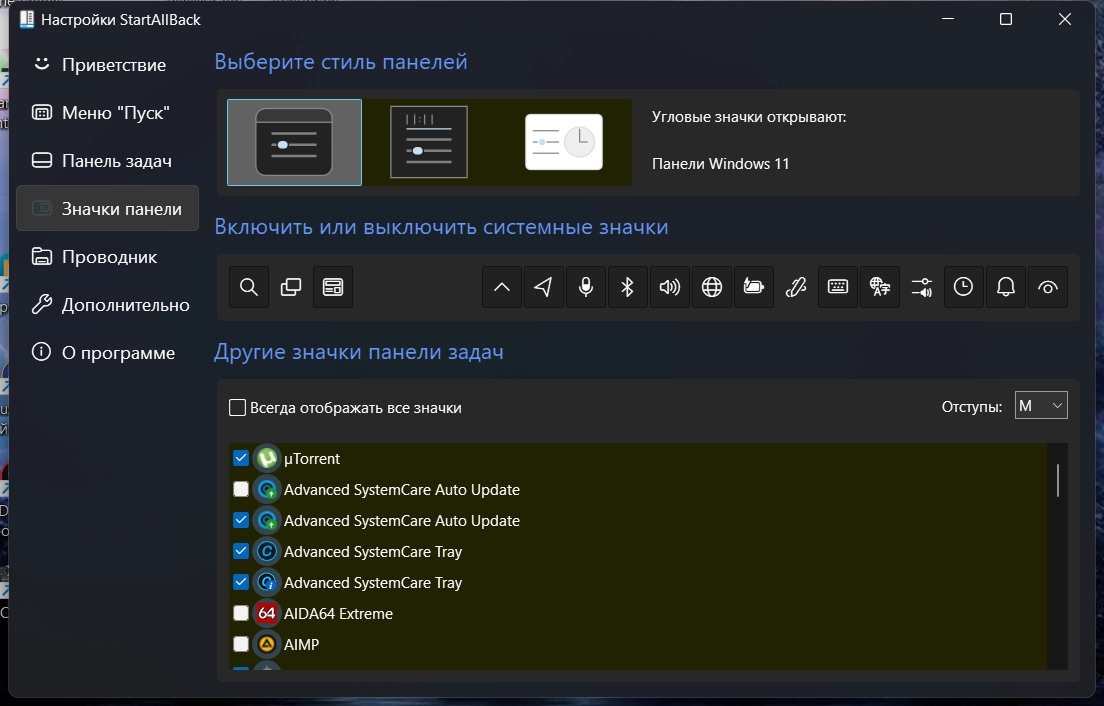This screenshot has height=706, width=1104.
Task: Open the 'Отступы' dropdown
Action: tap(1041, 406)
